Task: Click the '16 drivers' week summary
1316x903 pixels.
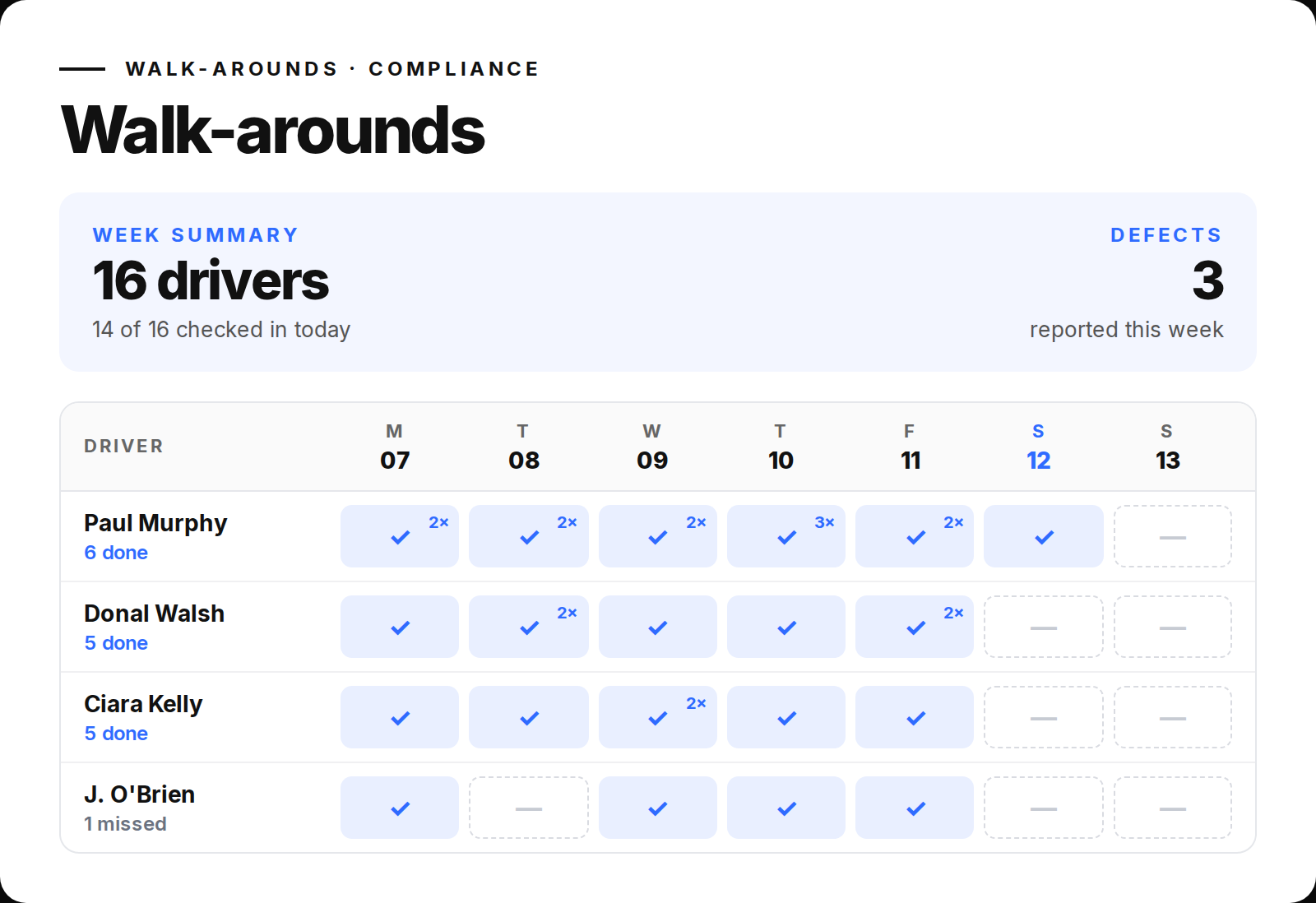Action: (x=211, y=280)
